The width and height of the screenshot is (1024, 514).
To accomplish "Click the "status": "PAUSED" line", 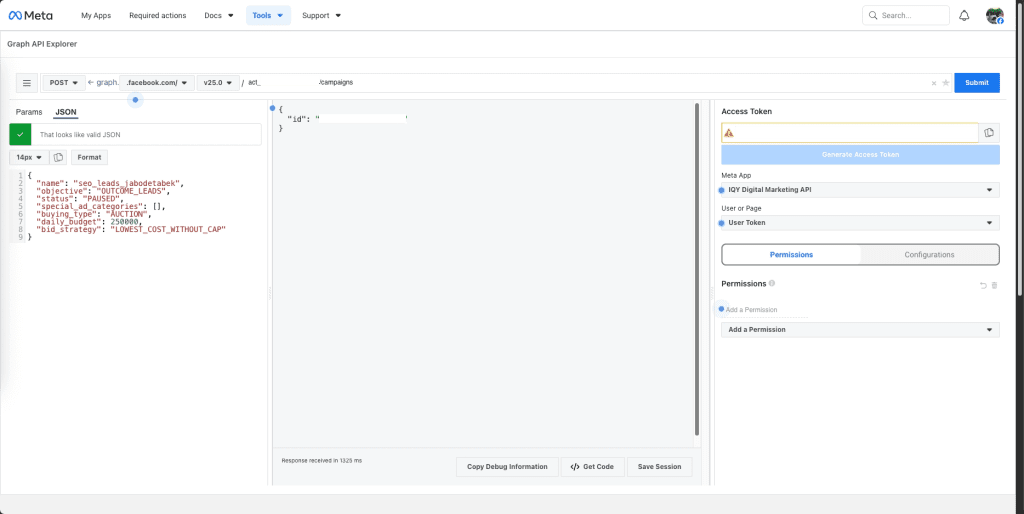I will pyautogui.click(x=80, y=199).
